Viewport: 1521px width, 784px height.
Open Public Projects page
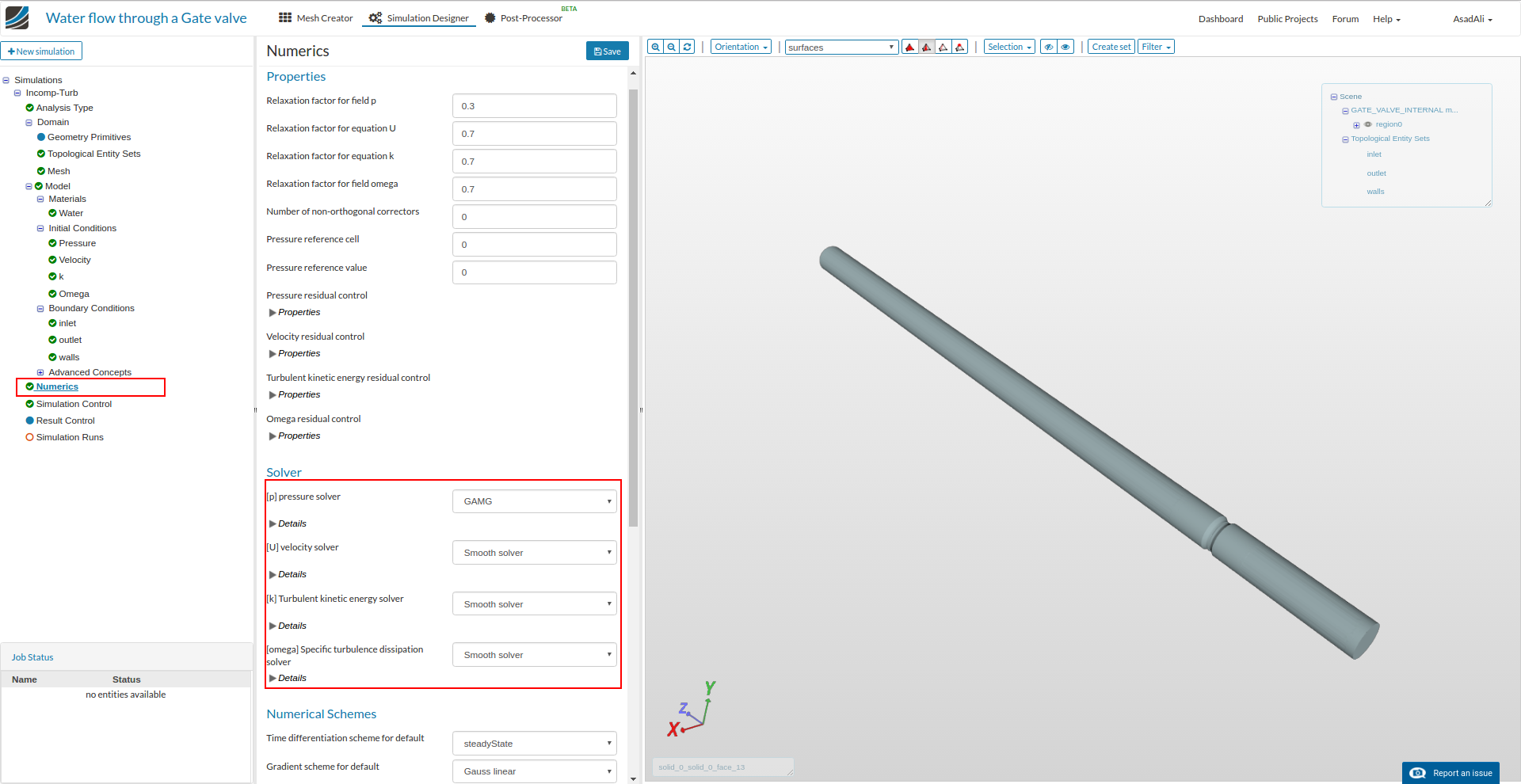pos(1287,19)
